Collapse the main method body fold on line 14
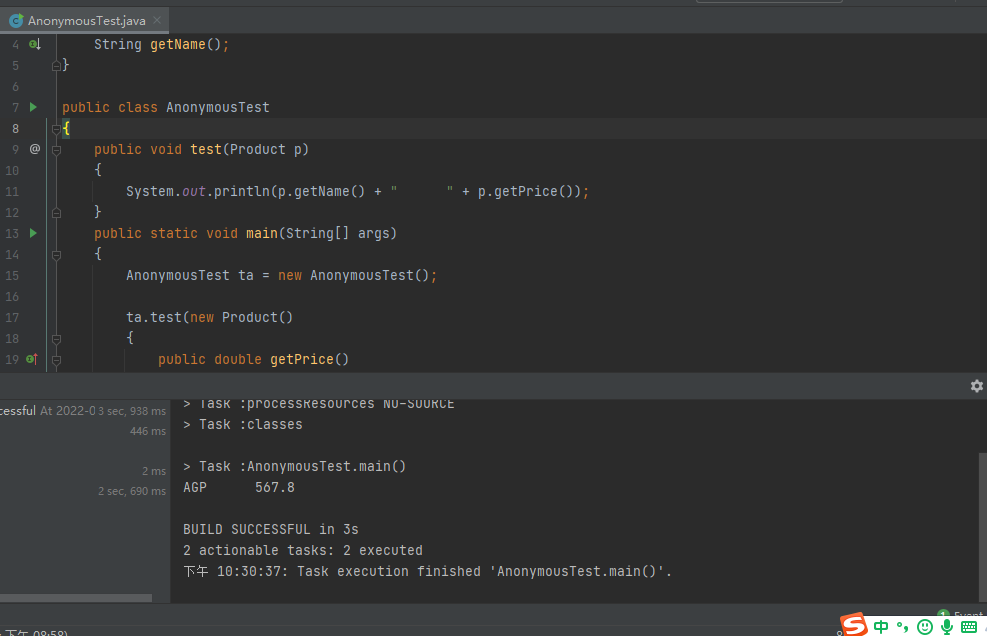 click(57, 254)
